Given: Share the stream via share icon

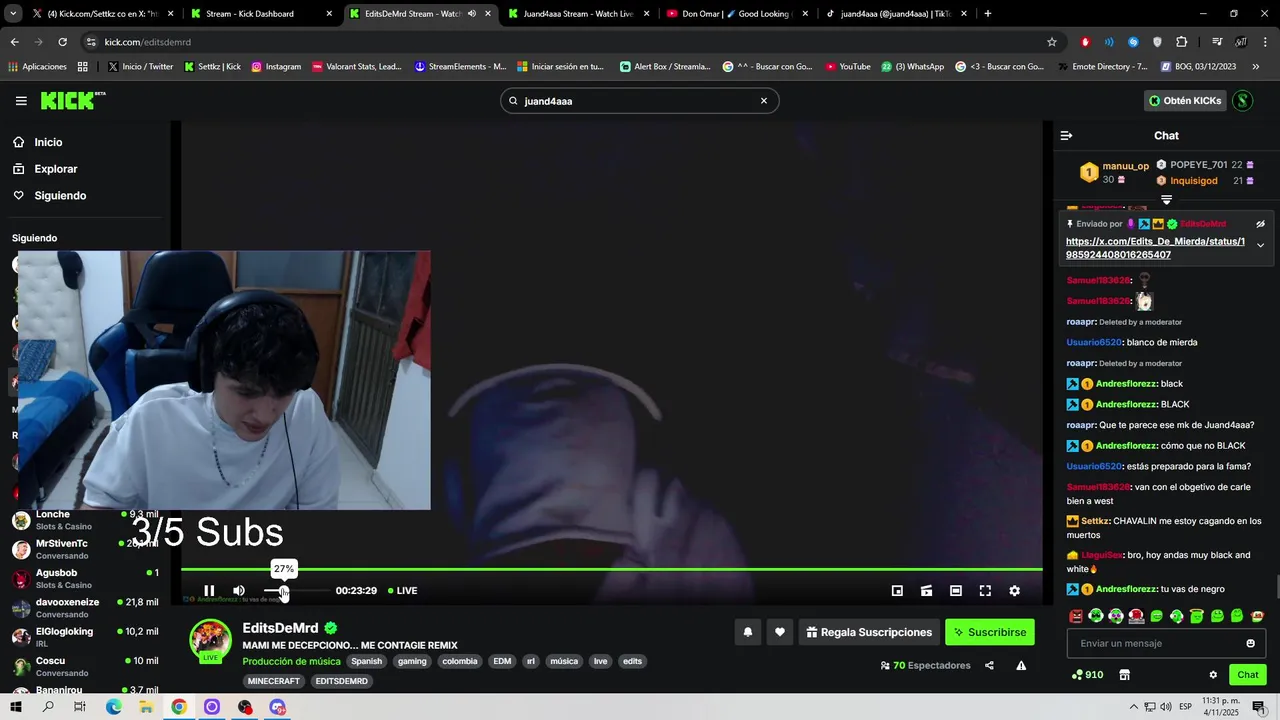Looking at the screenshot, I should (x=989, y=666).
